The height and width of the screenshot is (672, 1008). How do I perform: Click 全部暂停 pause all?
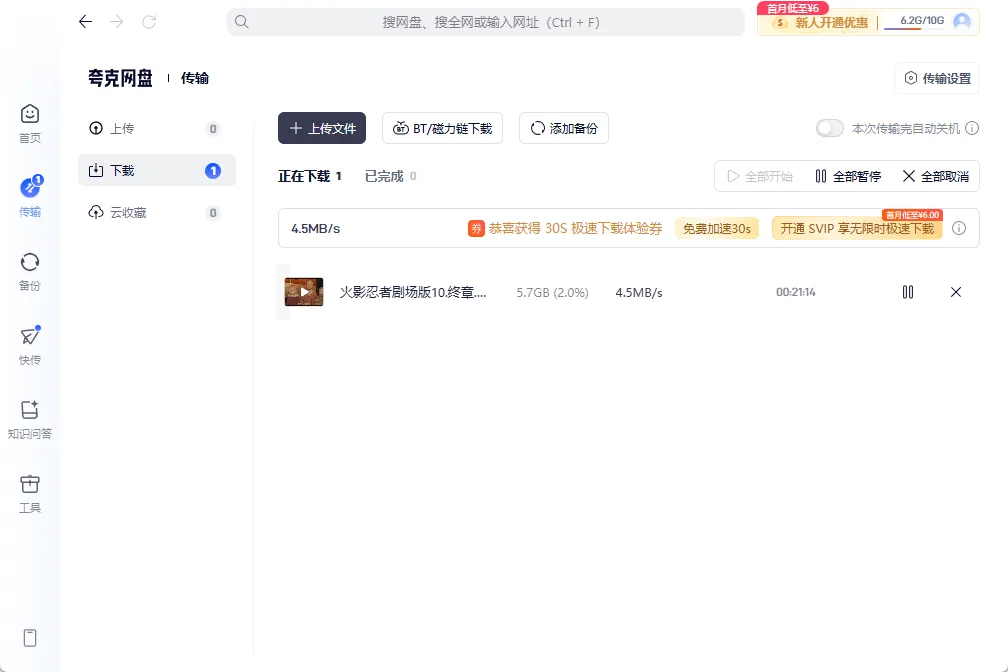pos(848,176)
